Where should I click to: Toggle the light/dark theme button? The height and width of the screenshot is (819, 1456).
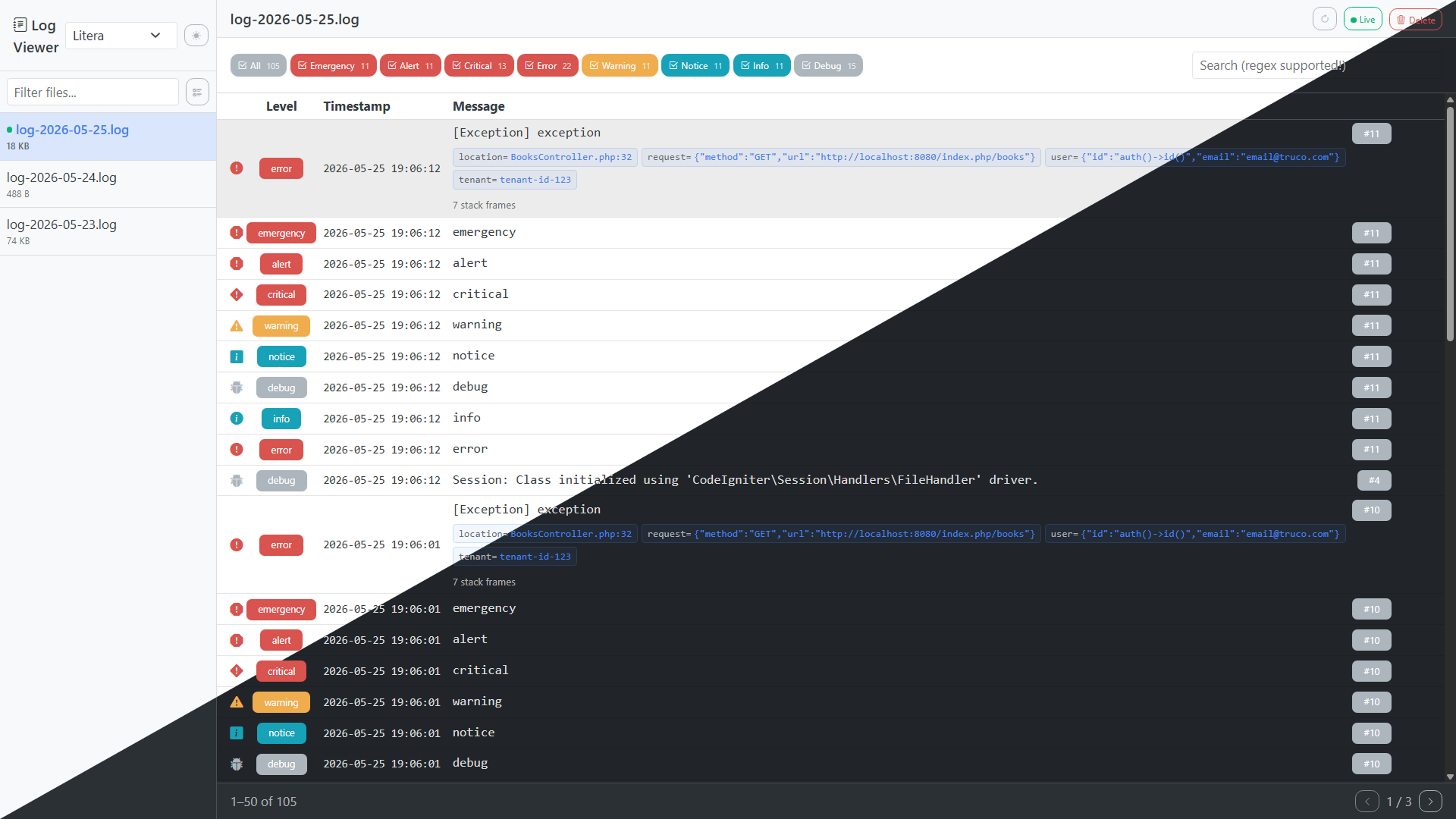(x=196, y=36)
